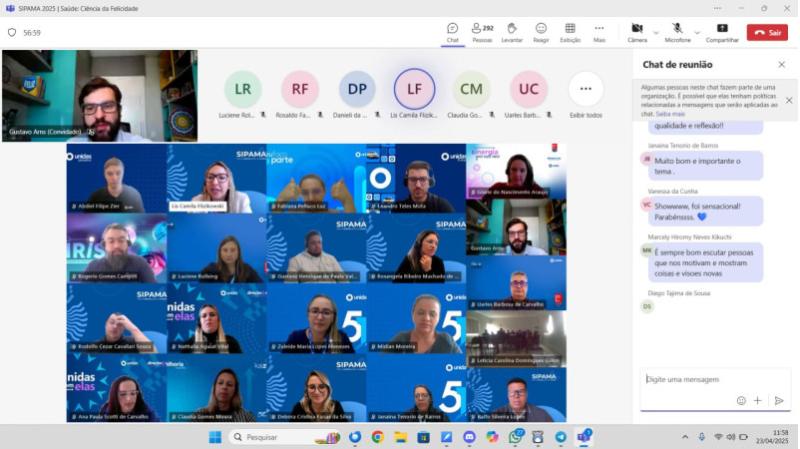Click the shield icon beside the meeting timer
Screen dimensions: 800x449
click(x=12, y=33)
